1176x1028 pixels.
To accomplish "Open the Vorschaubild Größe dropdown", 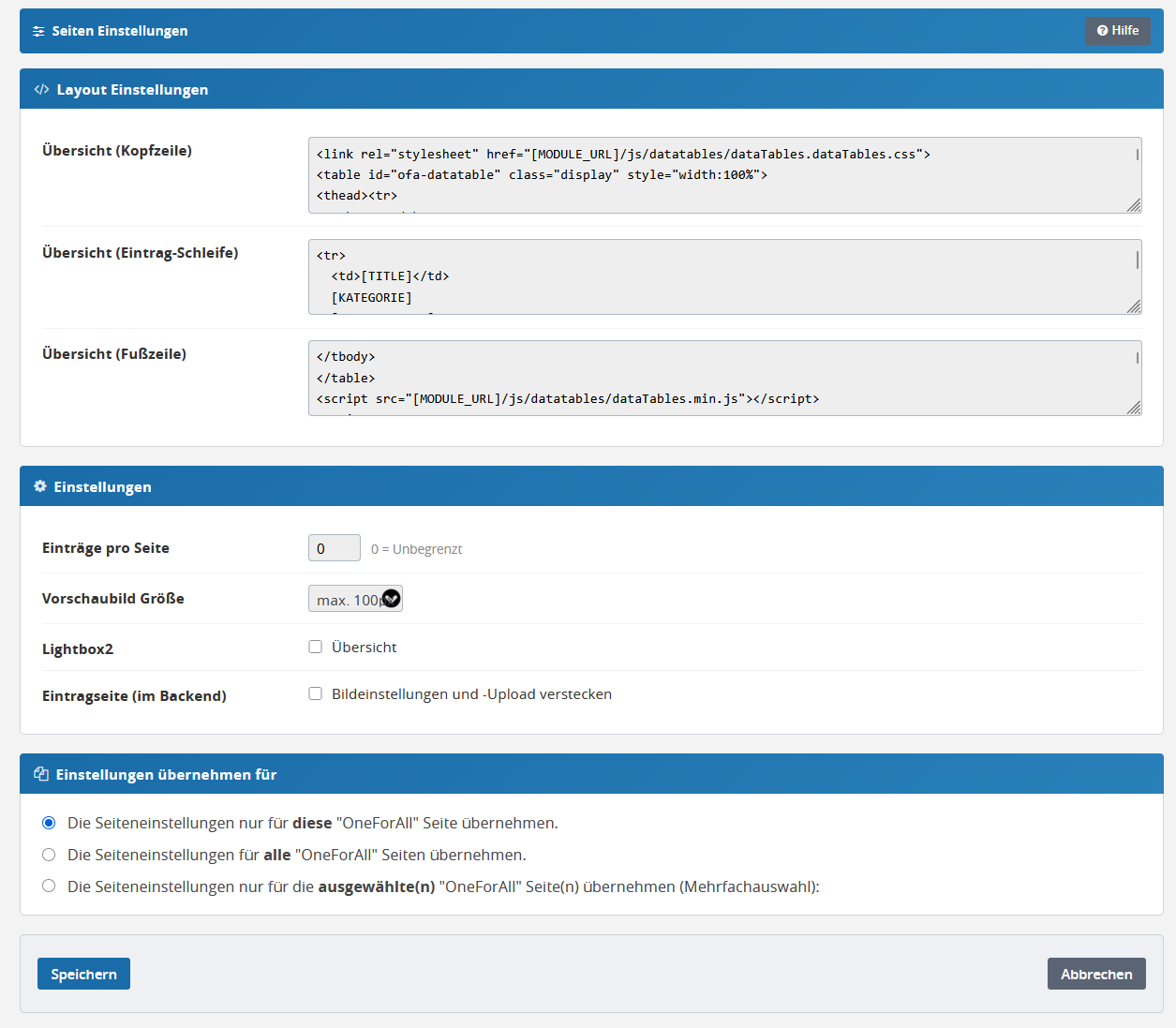I will click(x=355, y=599).
